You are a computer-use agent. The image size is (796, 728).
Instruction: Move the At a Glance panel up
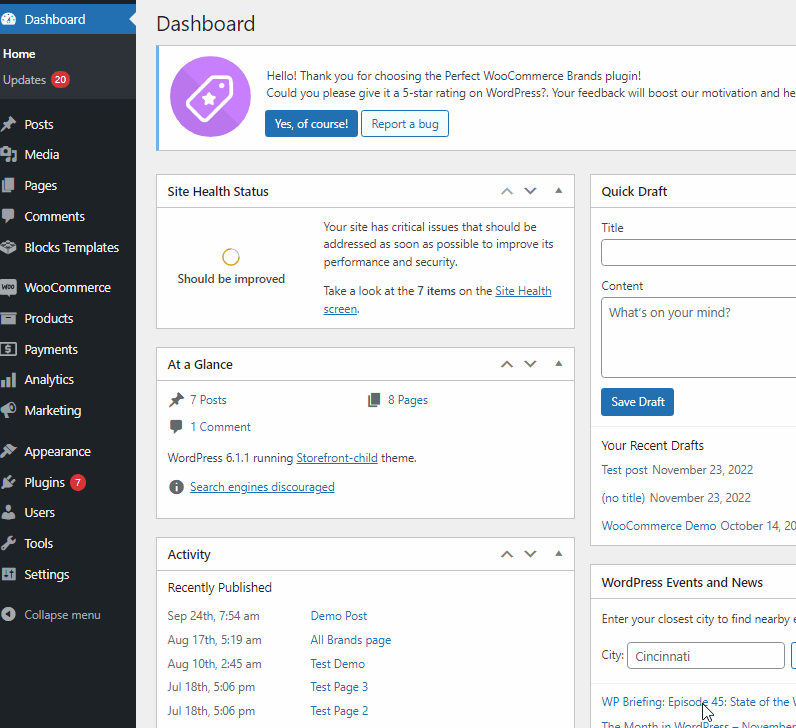507,364
